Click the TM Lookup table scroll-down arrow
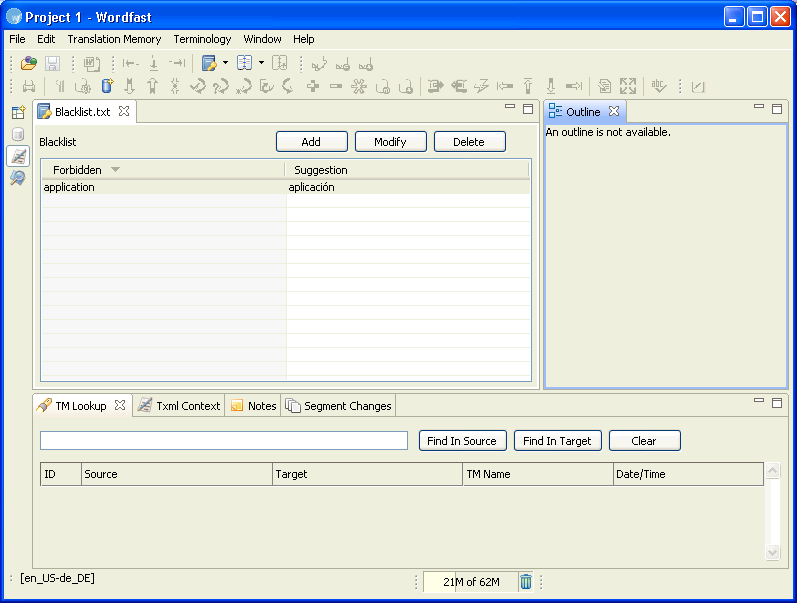The height and width of the screenshot is (603, 797). (x=772, y=552)
